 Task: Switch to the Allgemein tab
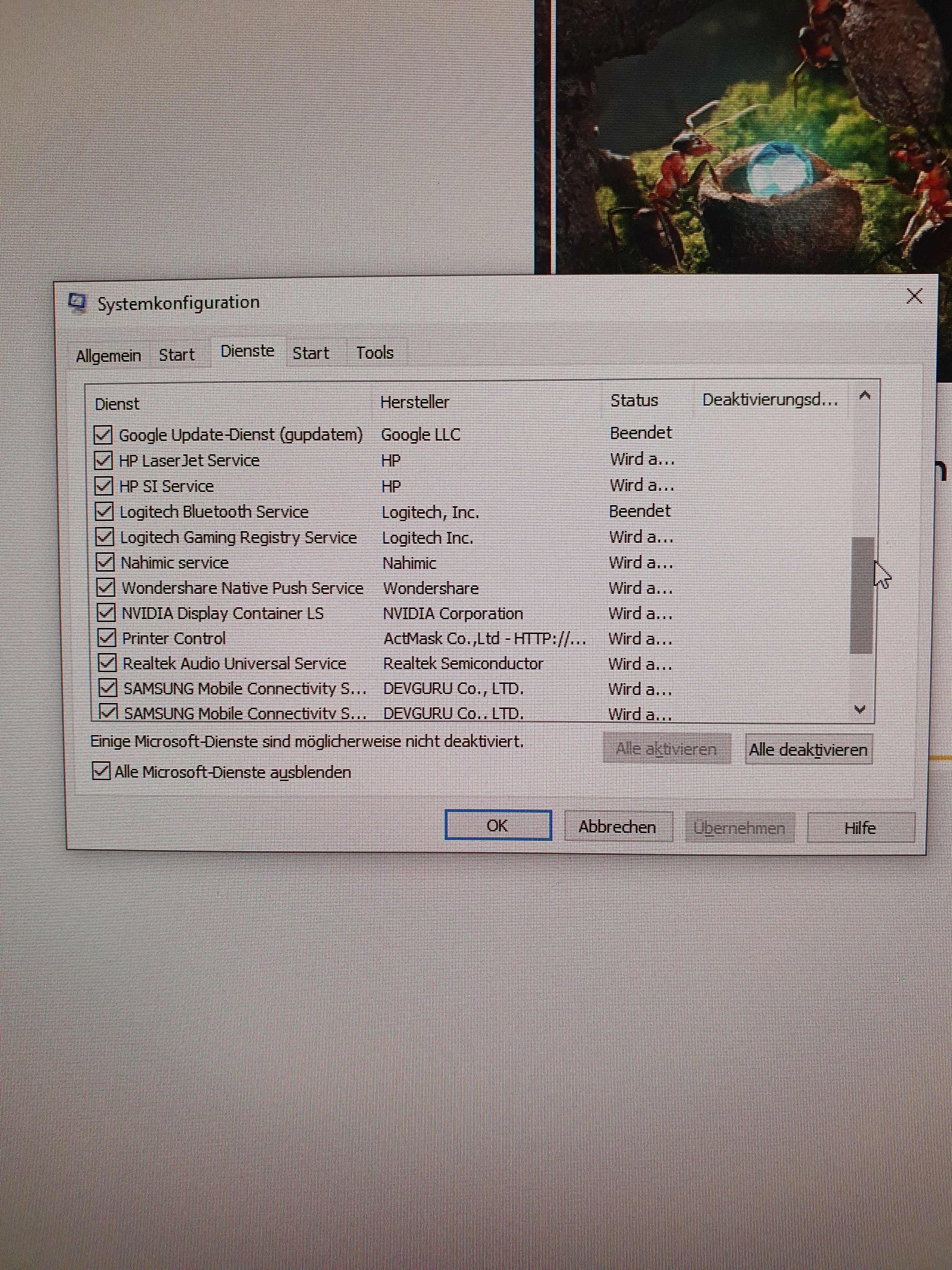109,355
